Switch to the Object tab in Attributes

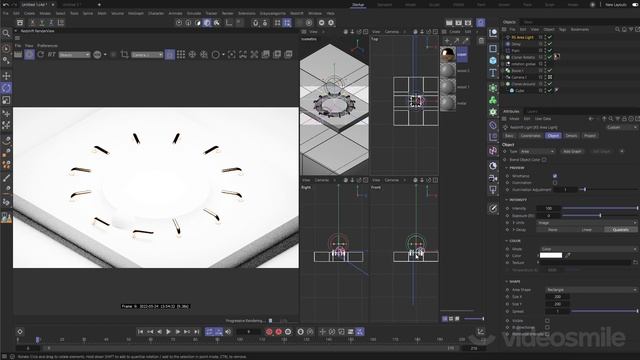tap(553, 136)
